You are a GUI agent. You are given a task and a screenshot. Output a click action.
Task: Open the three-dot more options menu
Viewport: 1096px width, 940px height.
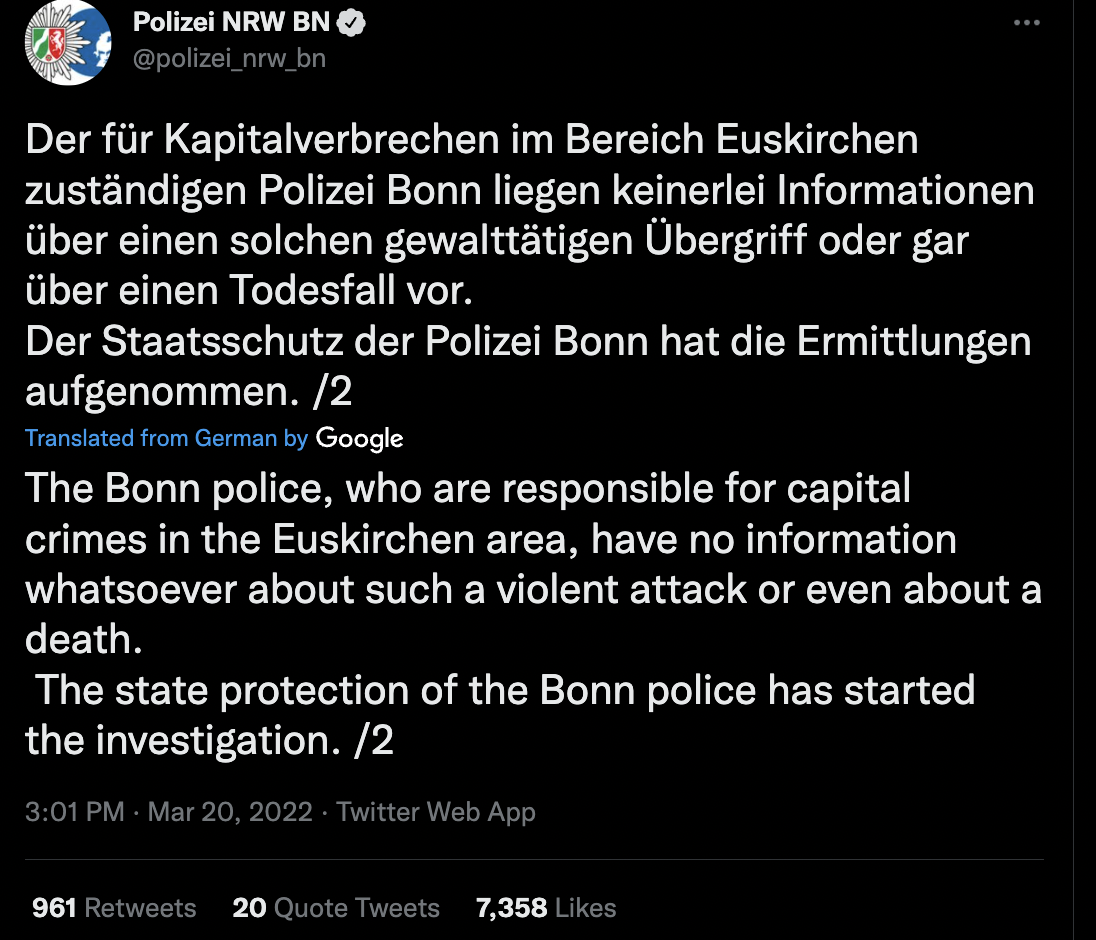pos(1026,24)
